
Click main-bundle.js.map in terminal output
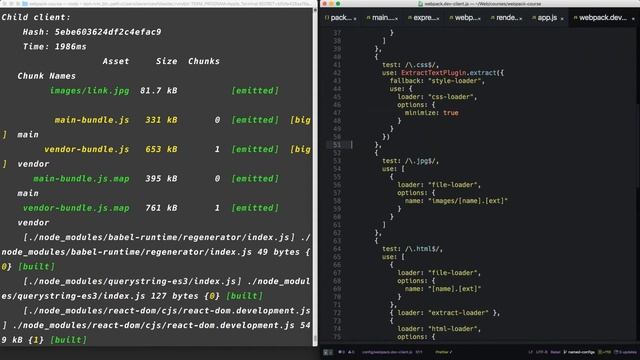point(81,179)
